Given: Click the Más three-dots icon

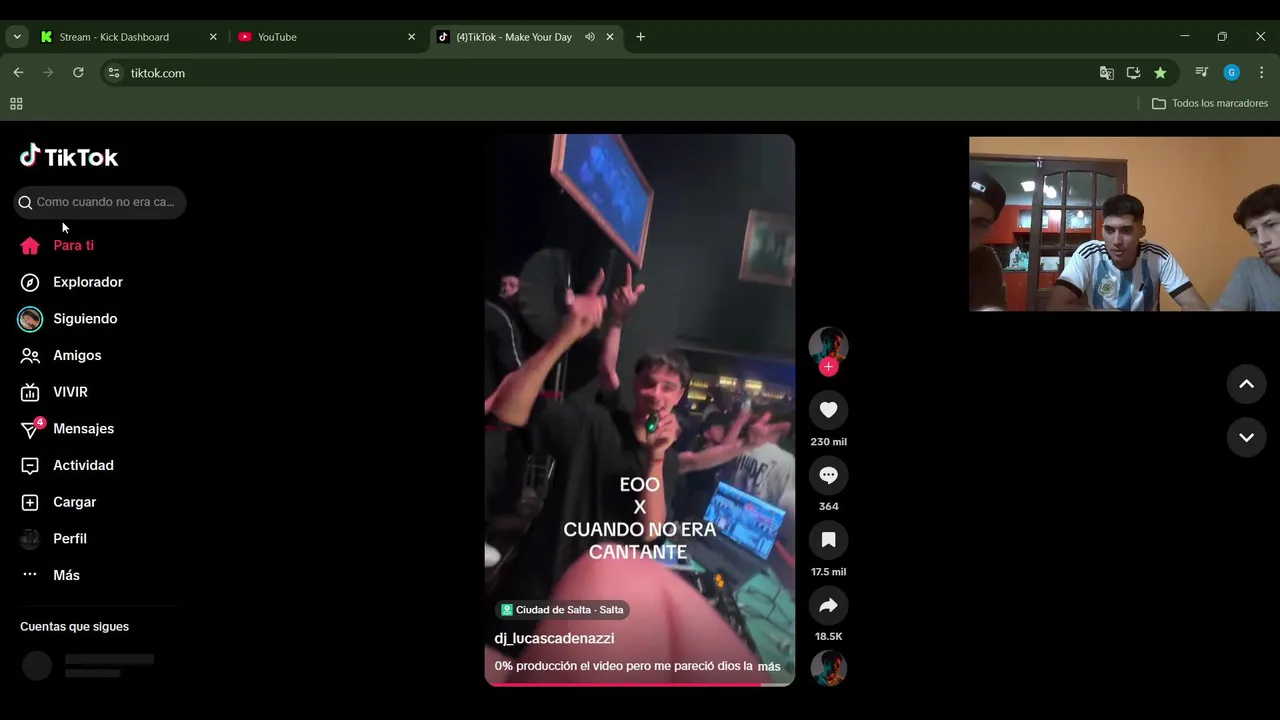Looking at the screenshot, I should pyautogui.click(x=30, y=575).
